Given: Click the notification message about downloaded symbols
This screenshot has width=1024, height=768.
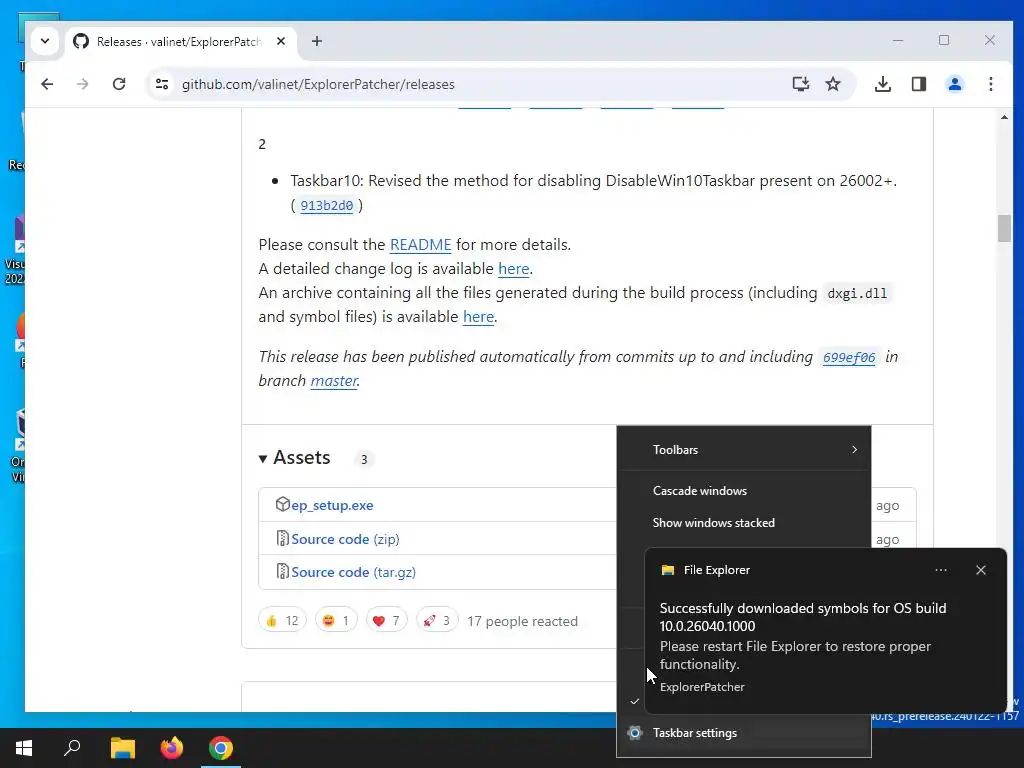Looking at the screenshot, I should pos(803,617).
